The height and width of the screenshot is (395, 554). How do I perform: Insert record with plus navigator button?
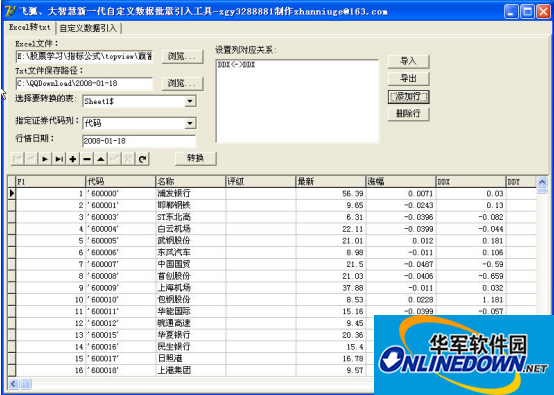click(73, 159)
